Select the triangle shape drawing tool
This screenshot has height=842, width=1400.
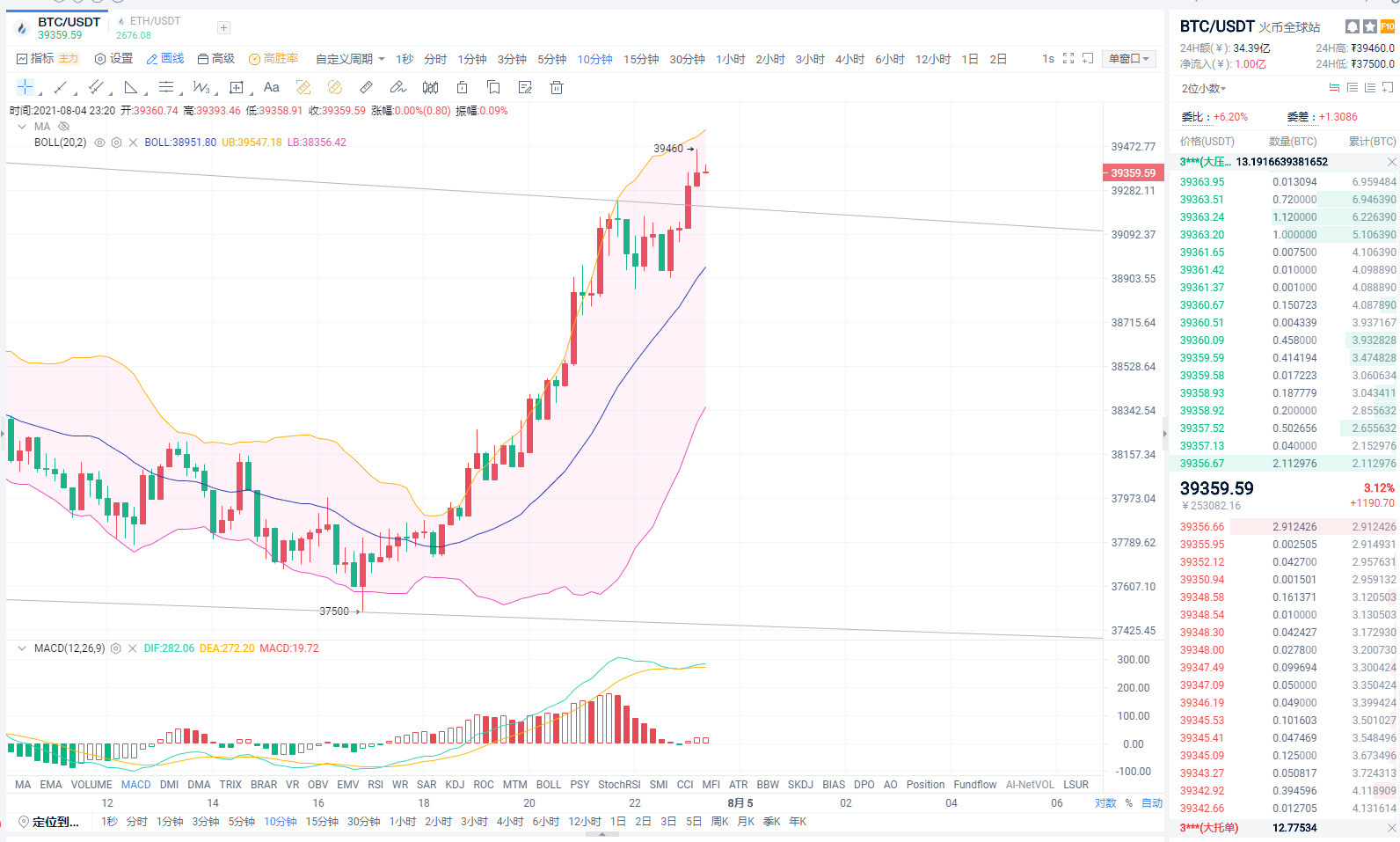tap(130, 87)
